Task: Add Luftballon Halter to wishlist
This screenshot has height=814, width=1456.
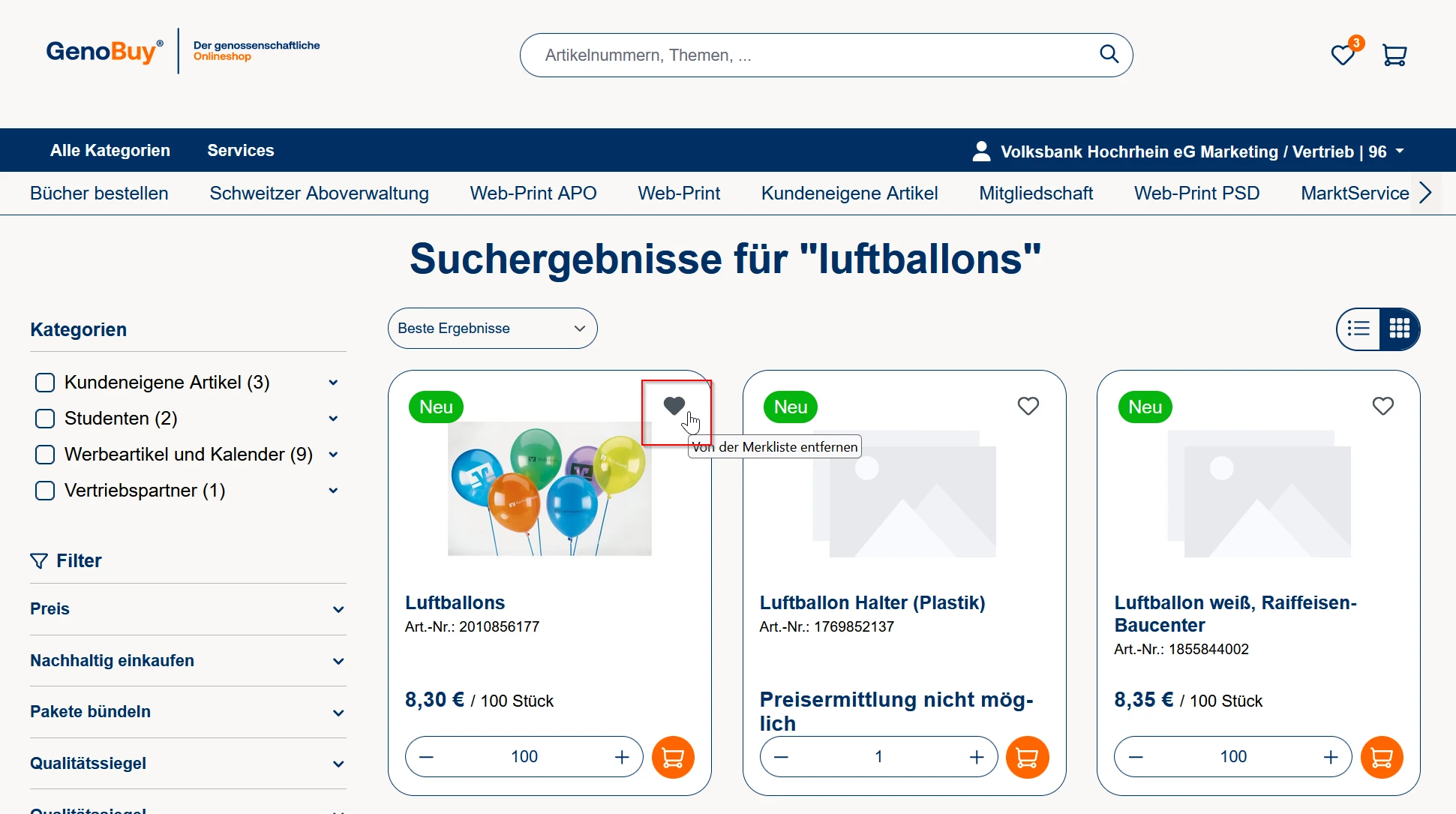Action: (1028, 406)
